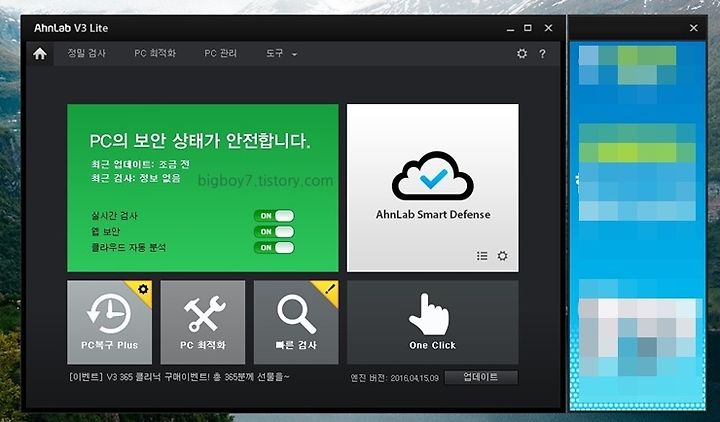This screenshot has height=422, width=720.
Task: Start 빠른 검사 magnifier tile
Action: 296,322
